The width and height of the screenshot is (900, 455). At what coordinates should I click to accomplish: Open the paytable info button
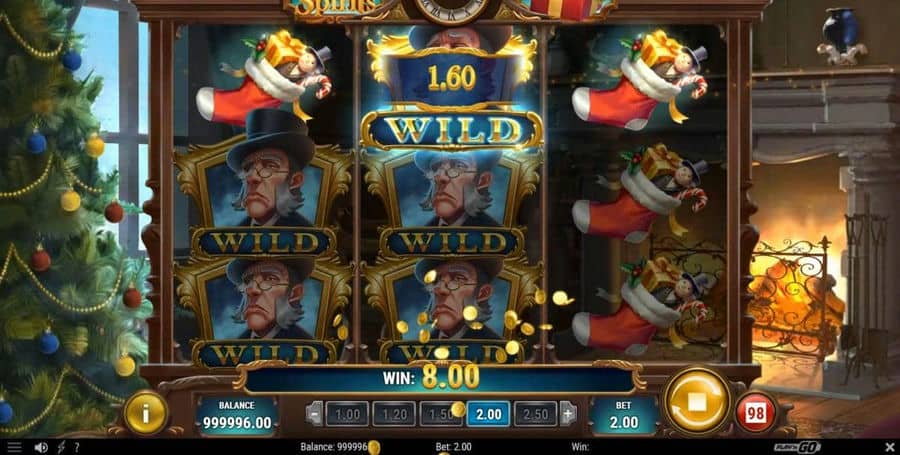(x=146, y=413)
